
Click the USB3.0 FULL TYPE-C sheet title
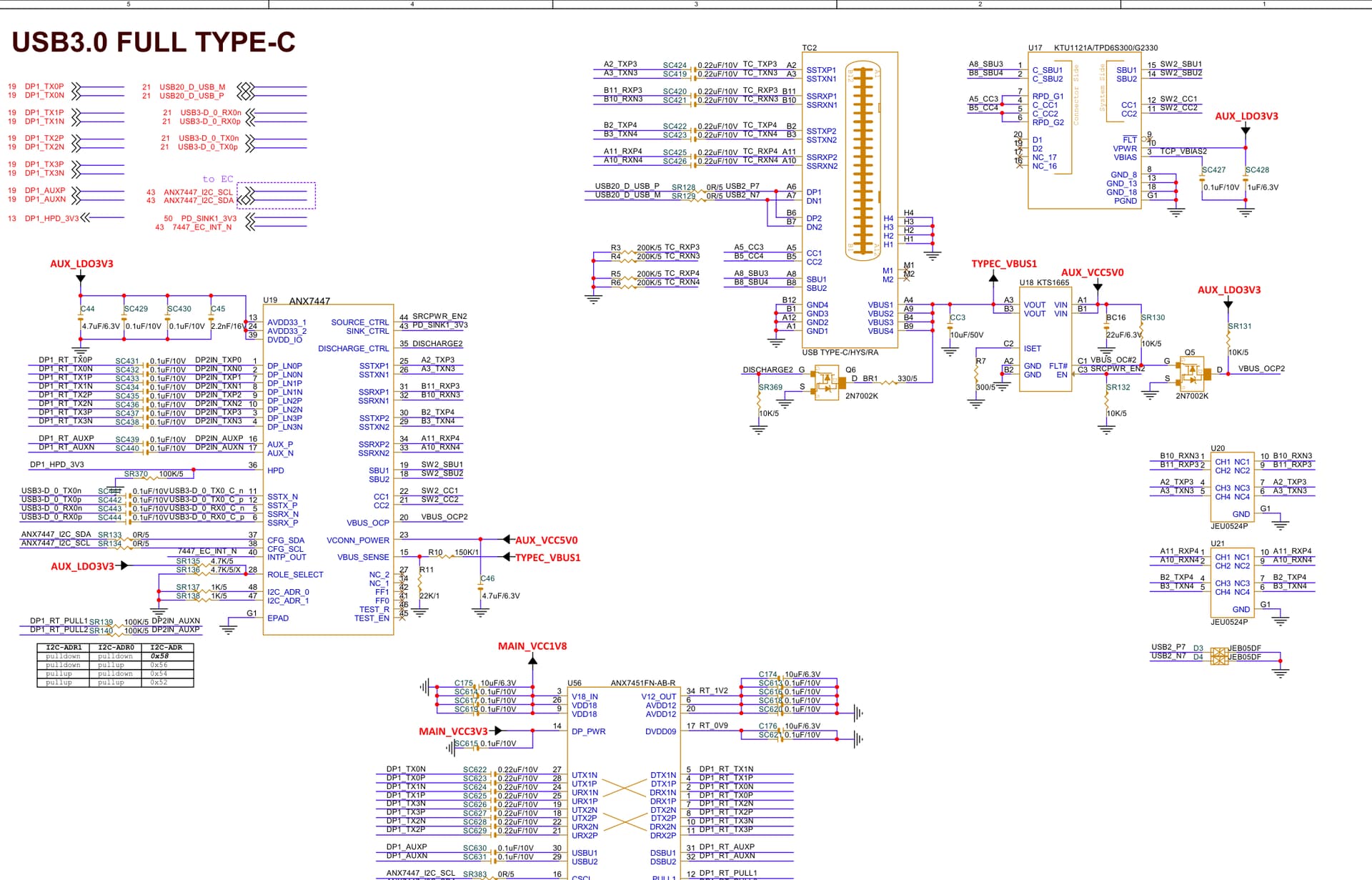[x=154, y=42]
